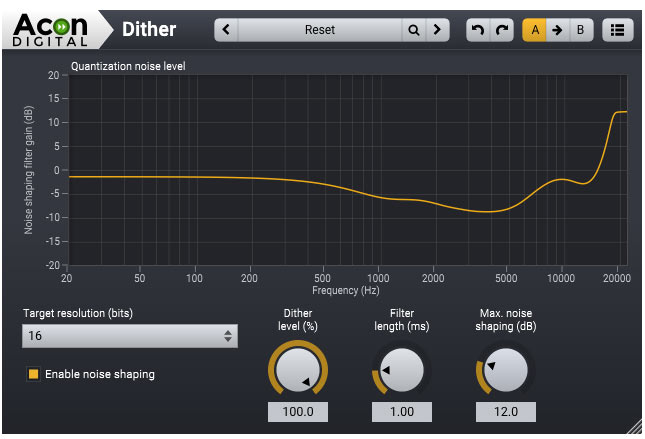Edit the Max. noise shaping value 12.0
Image resolution: width=645 pixels, height=439 pixels.
click(506, 411)
